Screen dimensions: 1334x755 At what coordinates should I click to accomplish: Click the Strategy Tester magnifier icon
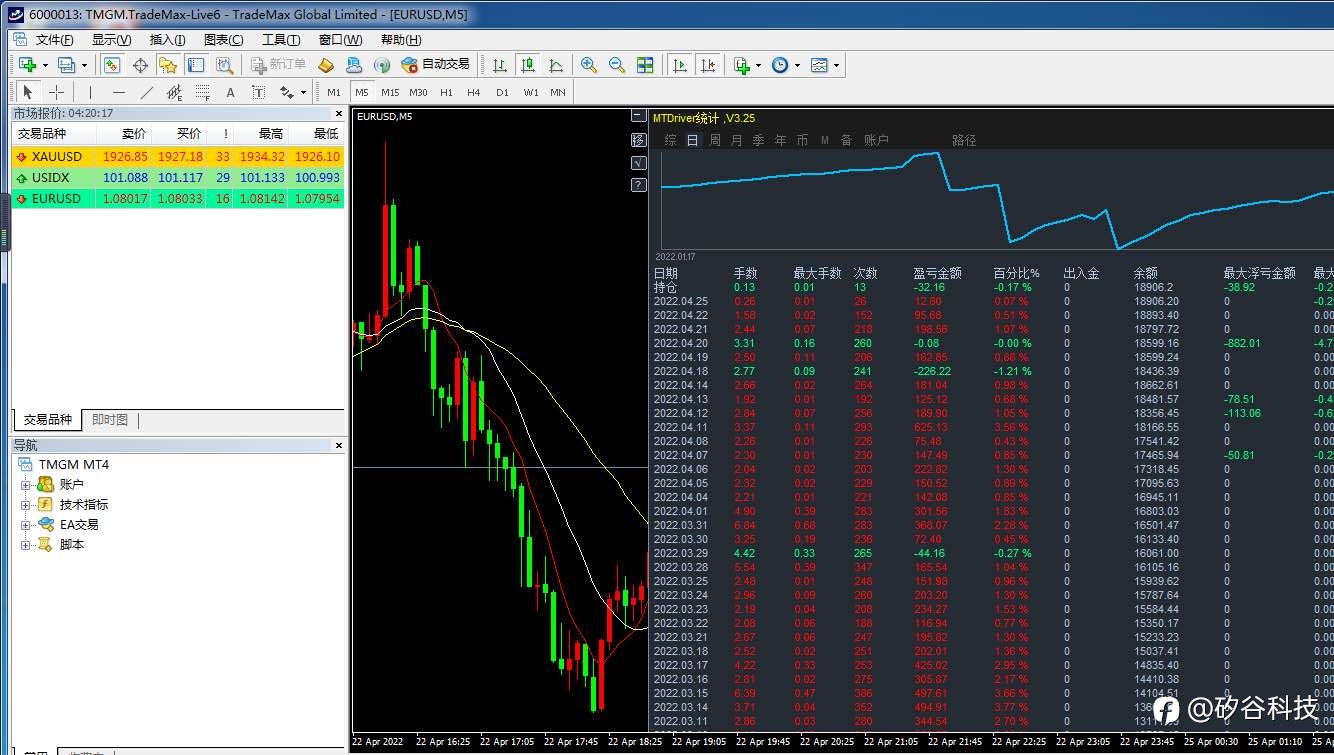click(x=224, y=65)
